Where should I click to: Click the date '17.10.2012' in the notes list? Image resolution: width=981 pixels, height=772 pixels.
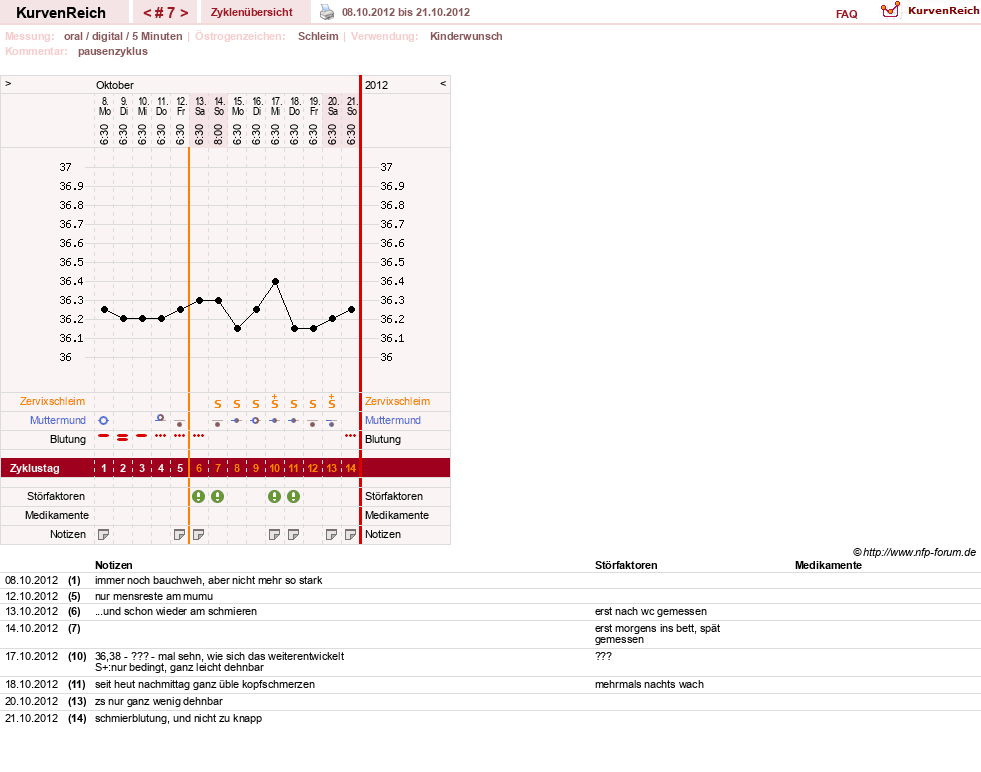click(31, 656)
